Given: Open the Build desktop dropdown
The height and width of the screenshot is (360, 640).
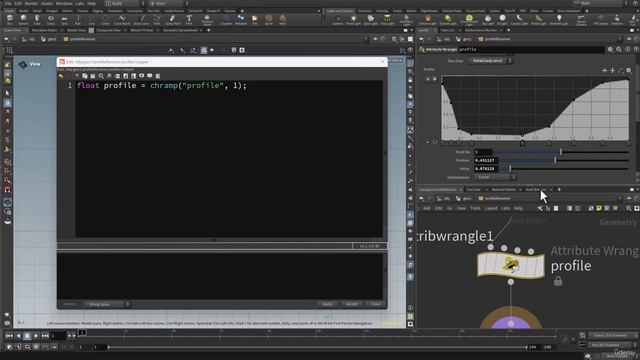Looking at the screenshot, I should point(125,3).
